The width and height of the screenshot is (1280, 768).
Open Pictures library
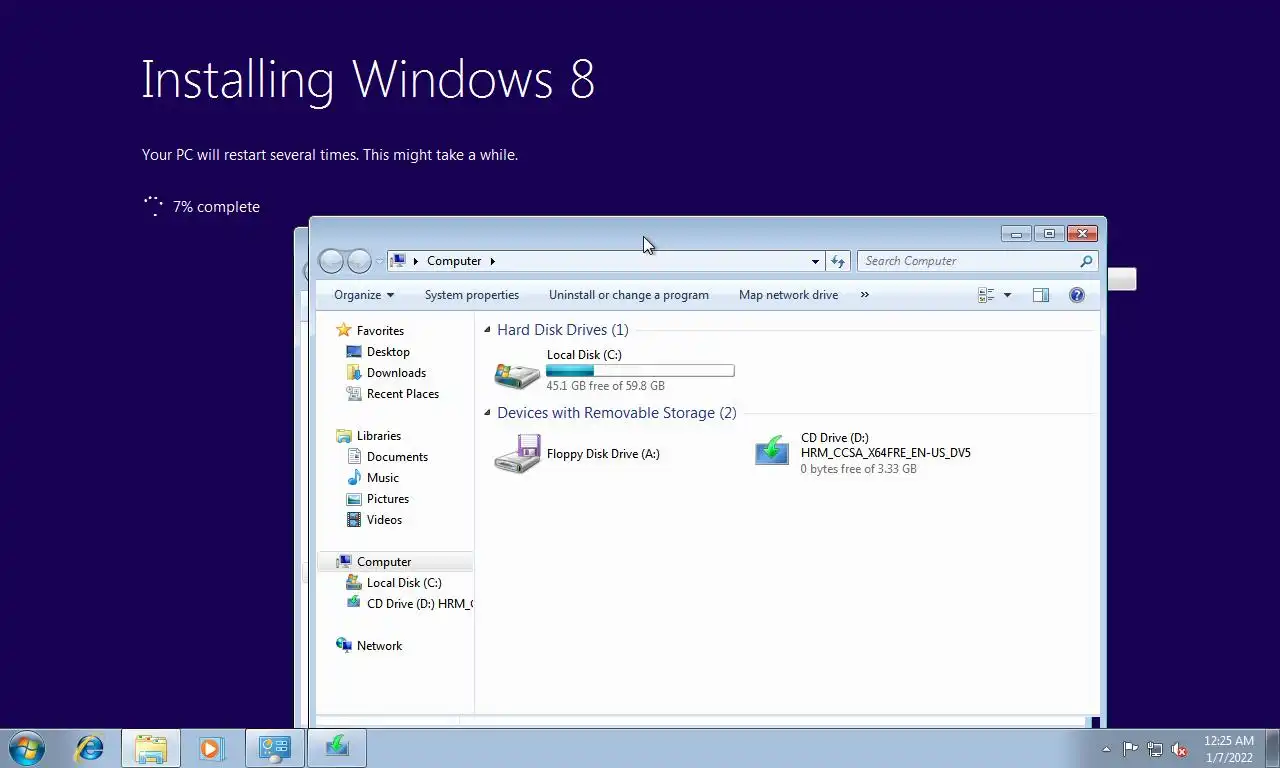387,499
